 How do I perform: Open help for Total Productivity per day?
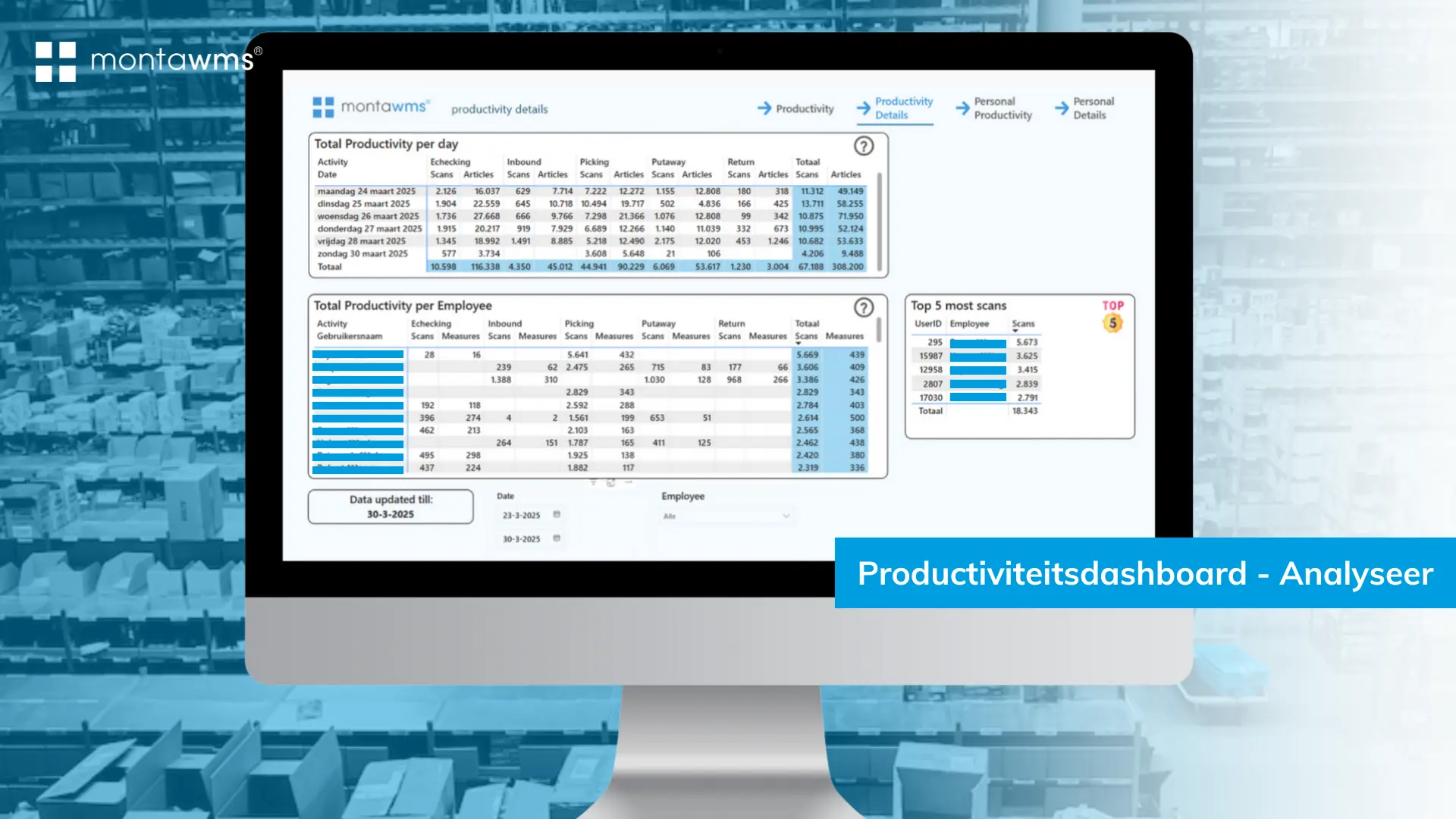pyautogui.click(x=864, y=146)
